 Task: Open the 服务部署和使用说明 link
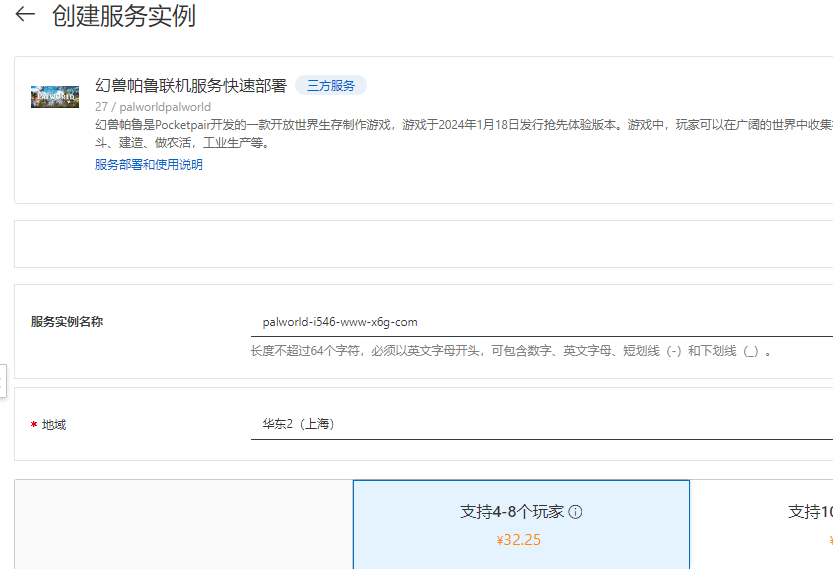[x=148, y=165]
